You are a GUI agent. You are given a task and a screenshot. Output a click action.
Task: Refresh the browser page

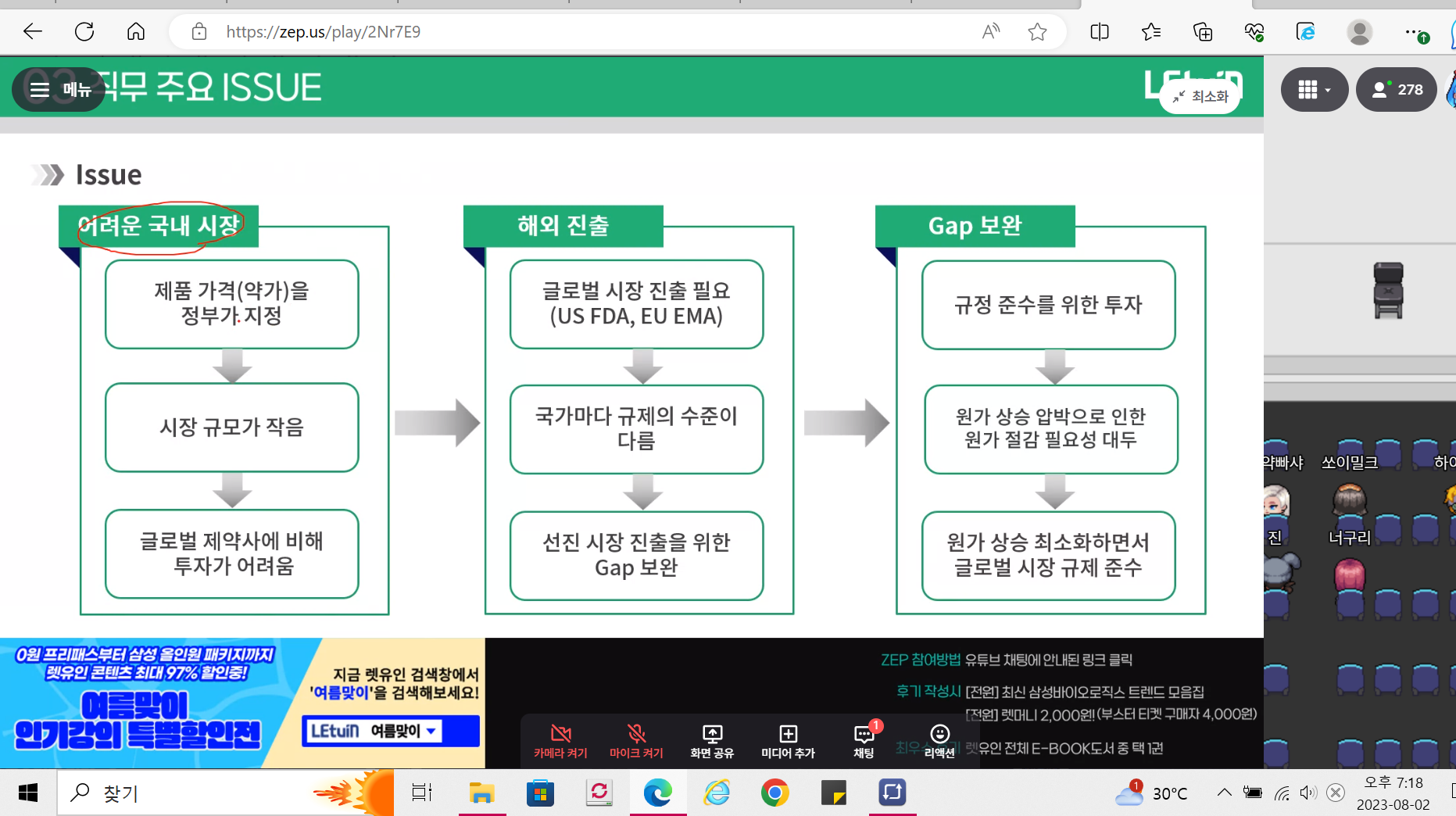click(x=84, y=32)
